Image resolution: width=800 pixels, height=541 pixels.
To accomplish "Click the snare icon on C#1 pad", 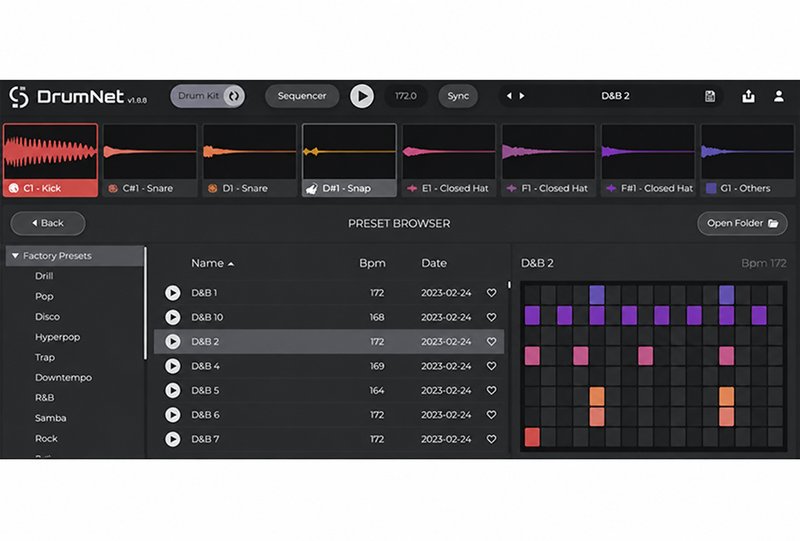I will click(x=113, y=188).
